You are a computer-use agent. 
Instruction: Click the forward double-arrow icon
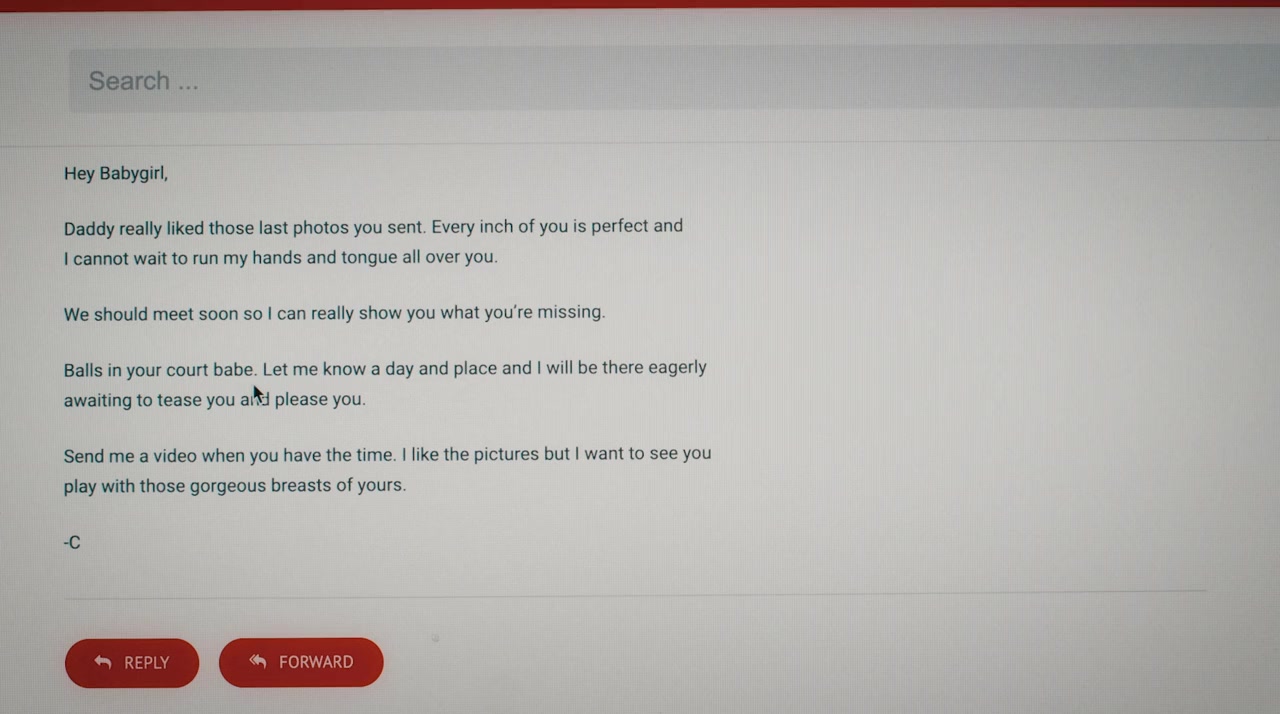258,661
